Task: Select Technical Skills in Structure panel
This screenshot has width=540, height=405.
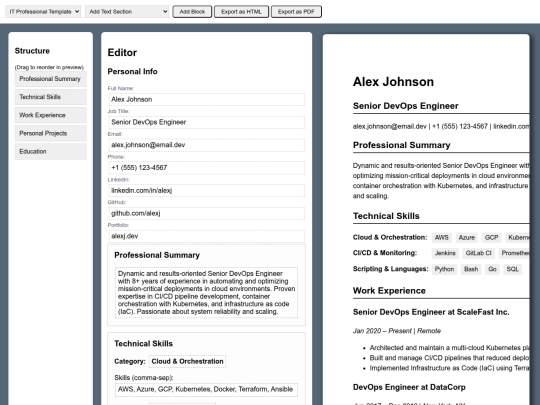Action: click(x=51, y=97)
